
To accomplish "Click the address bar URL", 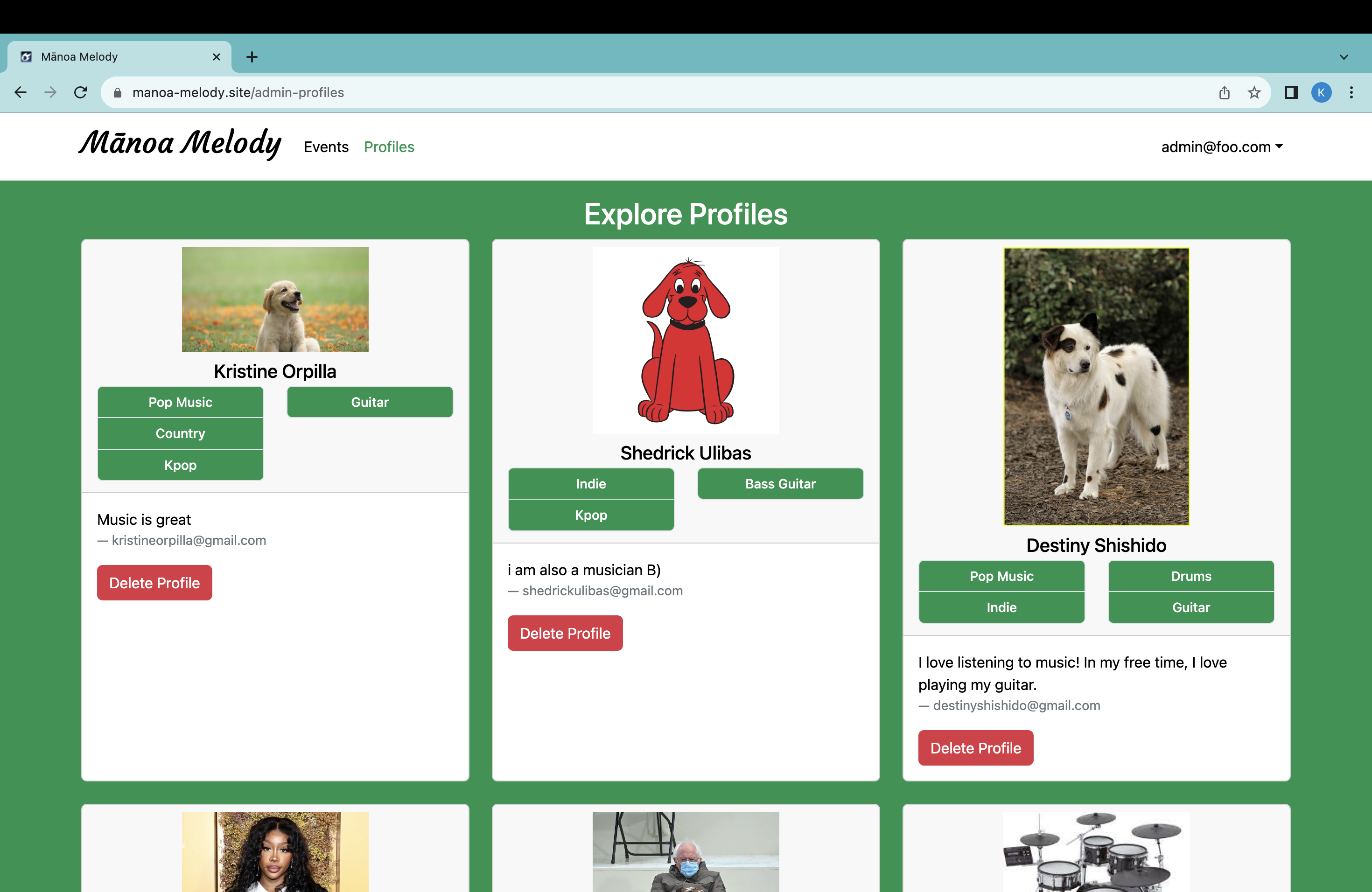I will (x=238, y=93).
